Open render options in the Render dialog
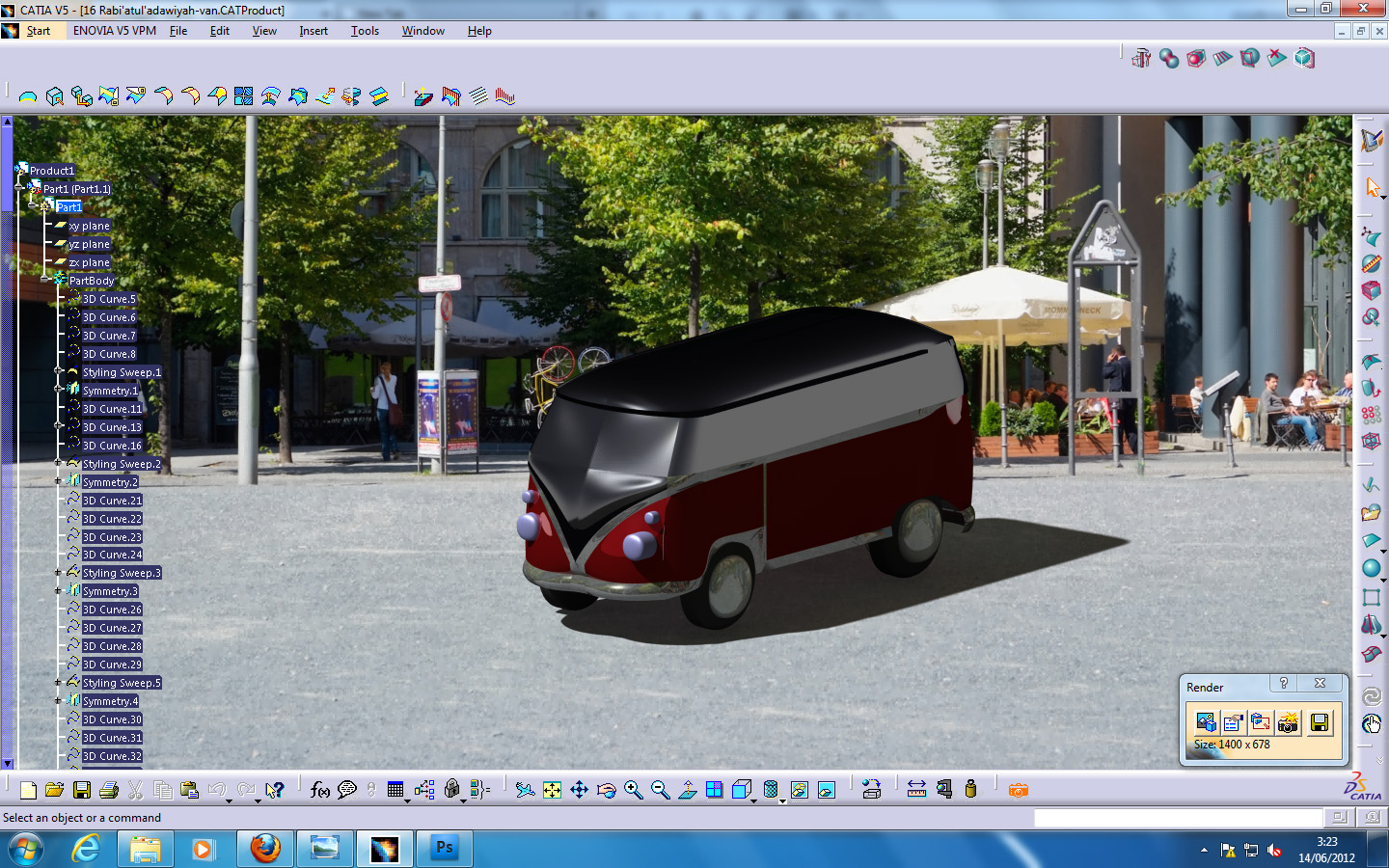1389x868 pixels. pyautogui.click(x=1232, y=721)
